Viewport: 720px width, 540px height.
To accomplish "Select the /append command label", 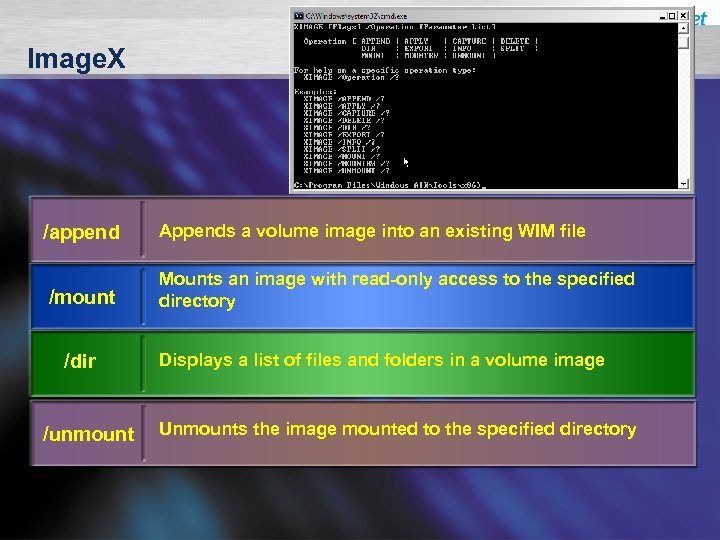I will tap(81, 232).
